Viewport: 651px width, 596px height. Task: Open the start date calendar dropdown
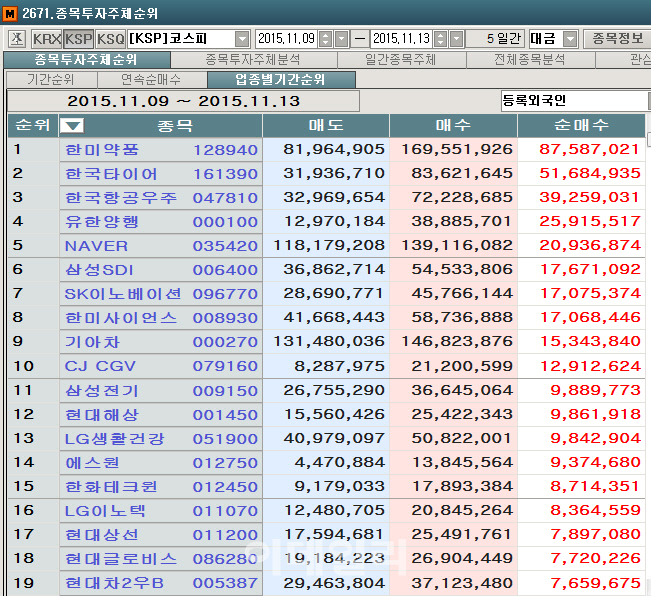[342, 39]
